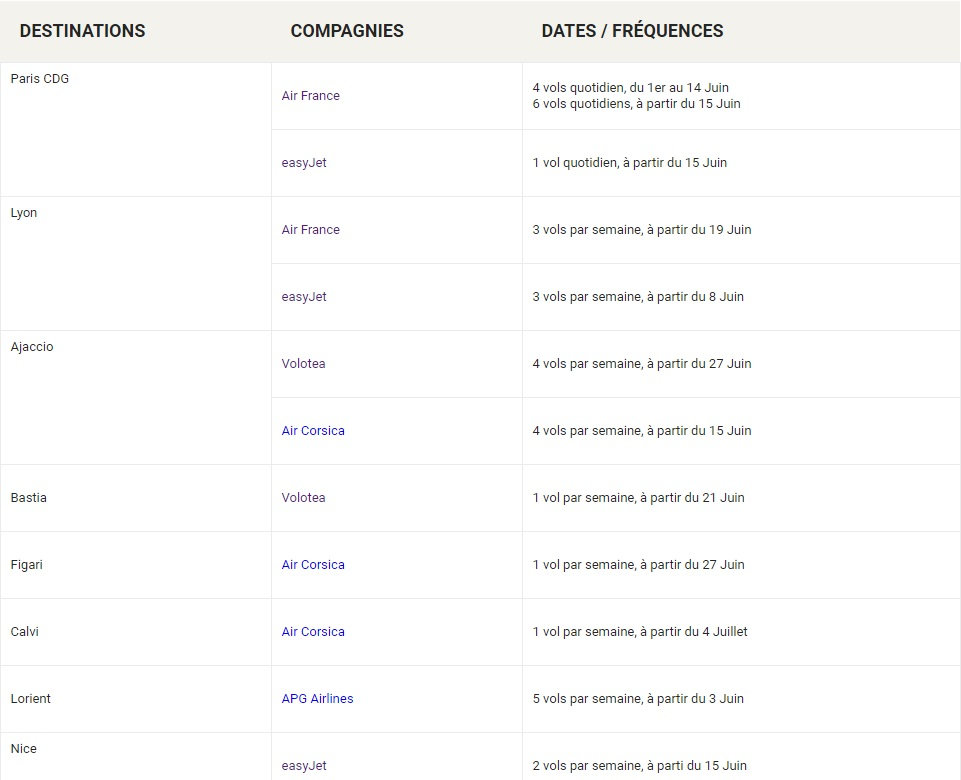The image size is (961, 780).
Task: Click the DESTINATIONS column header
Action: 82,31
